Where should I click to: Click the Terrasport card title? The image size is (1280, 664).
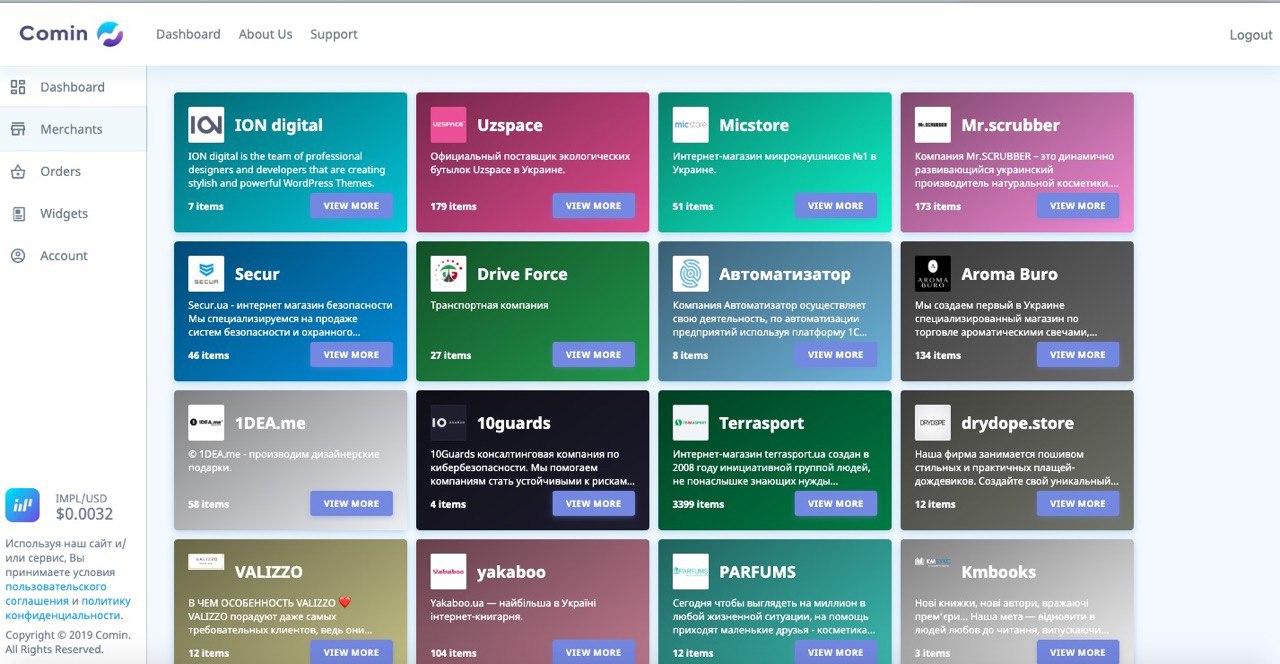click(761, 423)
